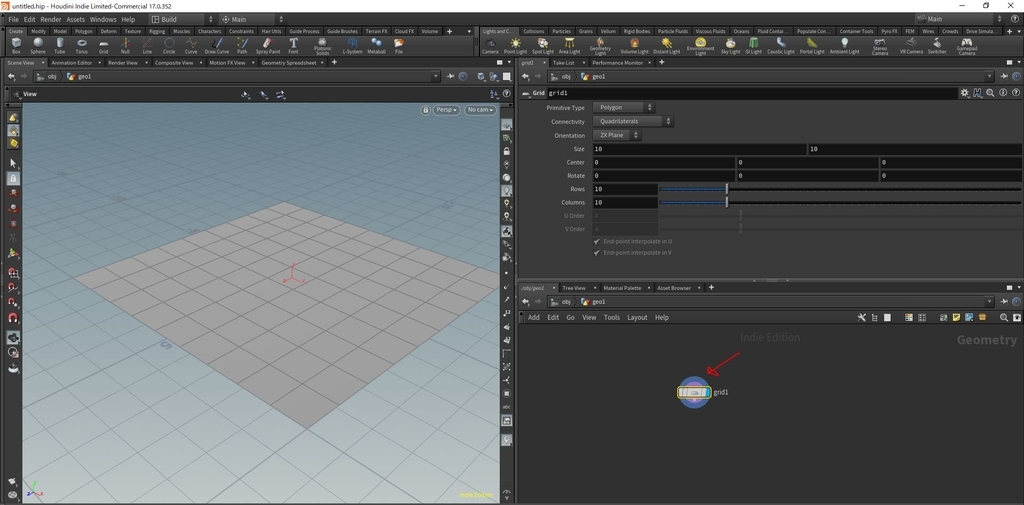Adjust the Rows slider handle
This screenshot has width=1024, height=505.
point(727,189)
